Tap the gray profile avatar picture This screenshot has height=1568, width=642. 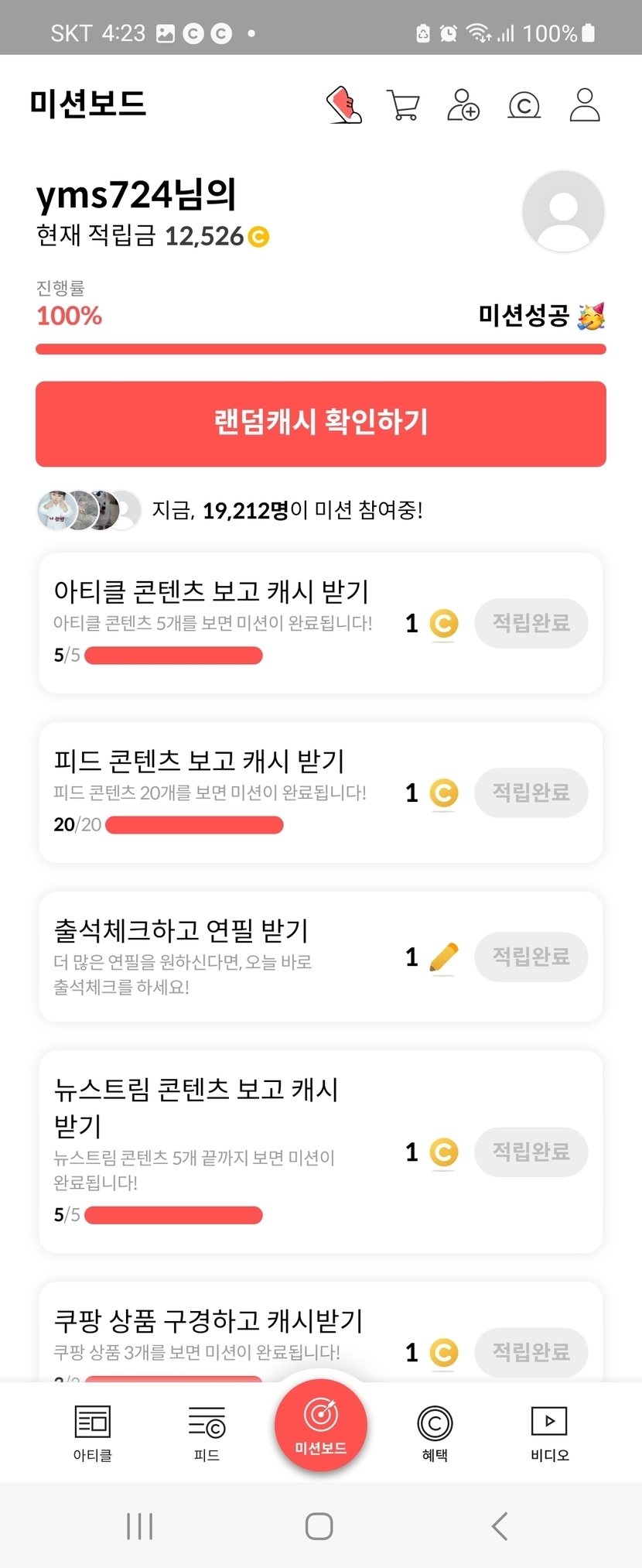[563, 211]
